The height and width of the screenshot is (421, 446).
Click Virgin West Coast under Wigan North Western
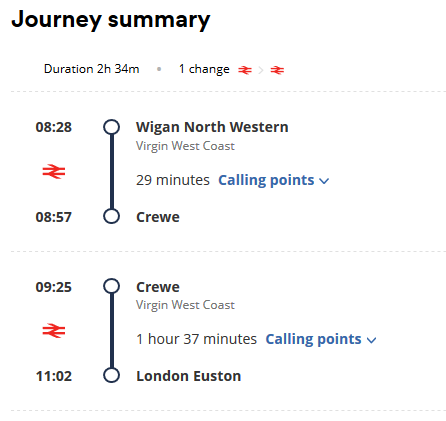[185, 146]
